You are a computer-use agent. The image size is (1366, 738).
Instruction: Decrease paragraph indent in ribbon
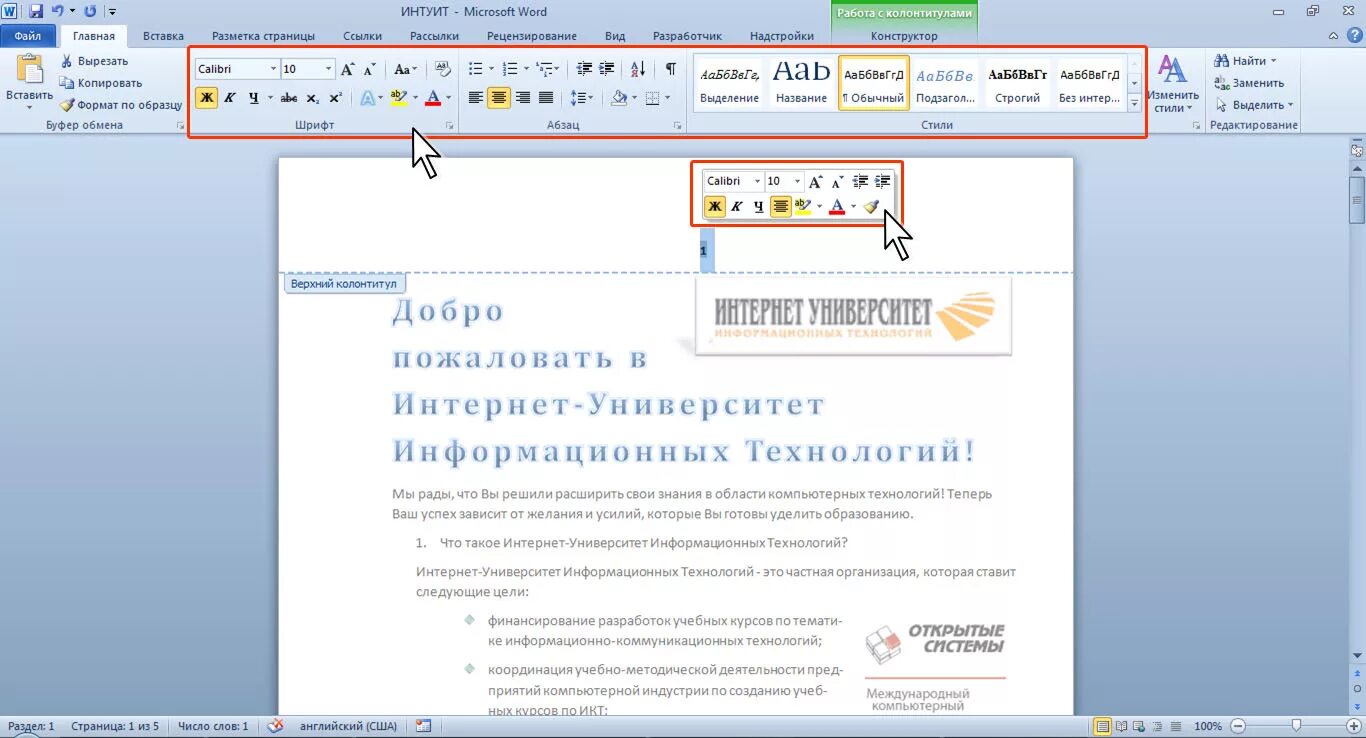[585, 69]
